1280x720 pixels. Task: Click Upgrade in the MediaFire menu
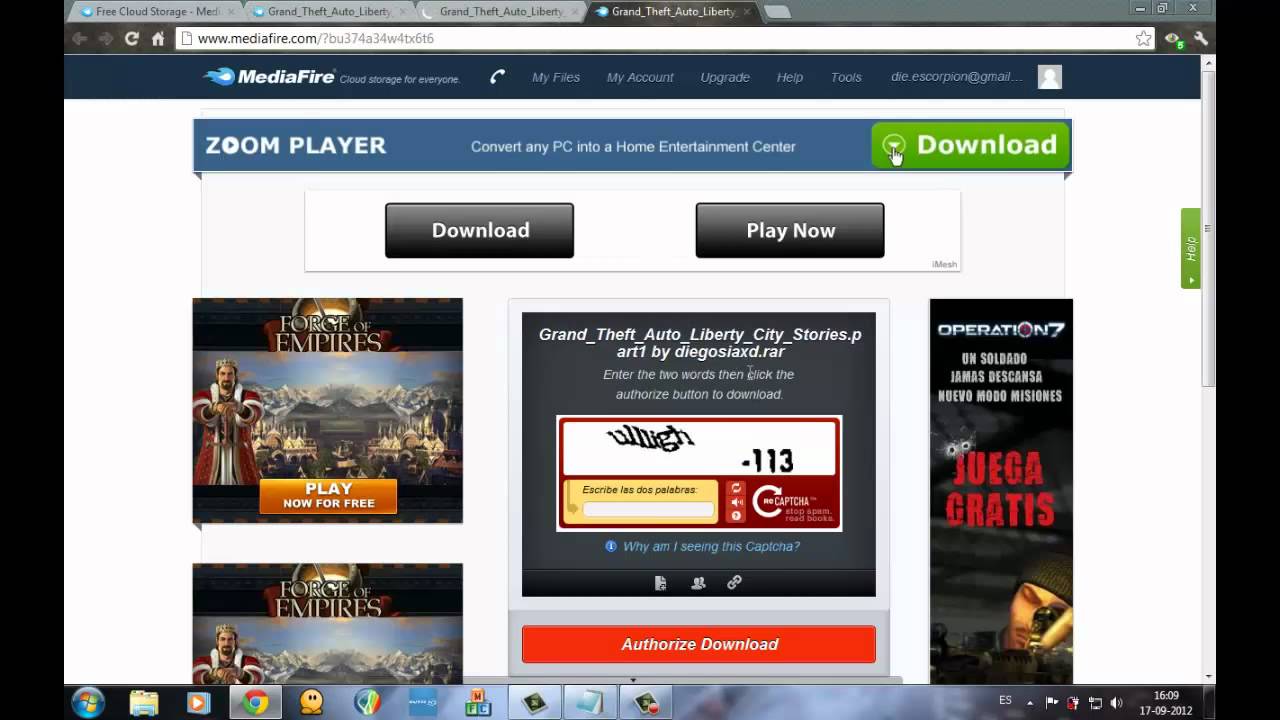(x=725, y=77)
